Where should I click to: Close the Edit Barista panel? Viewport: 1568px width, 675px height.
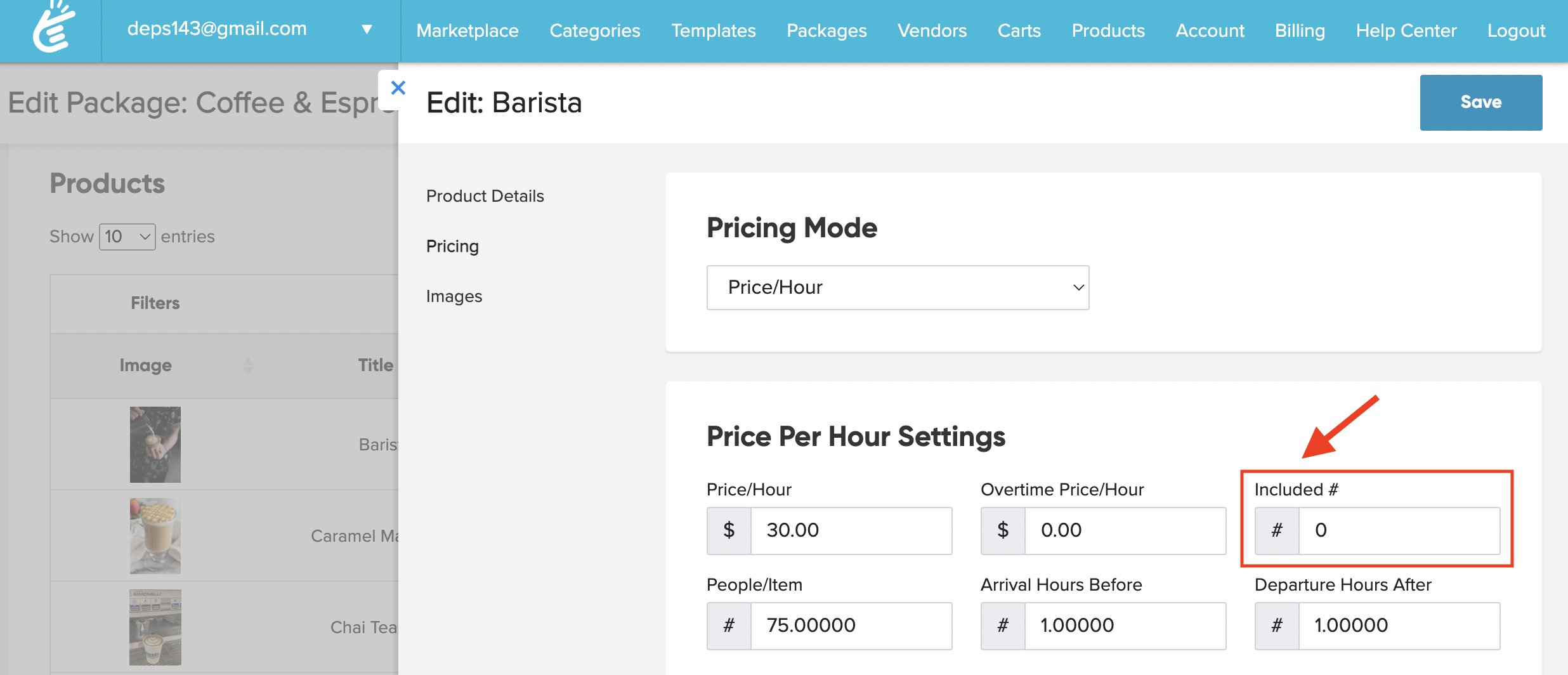point(398,88)
